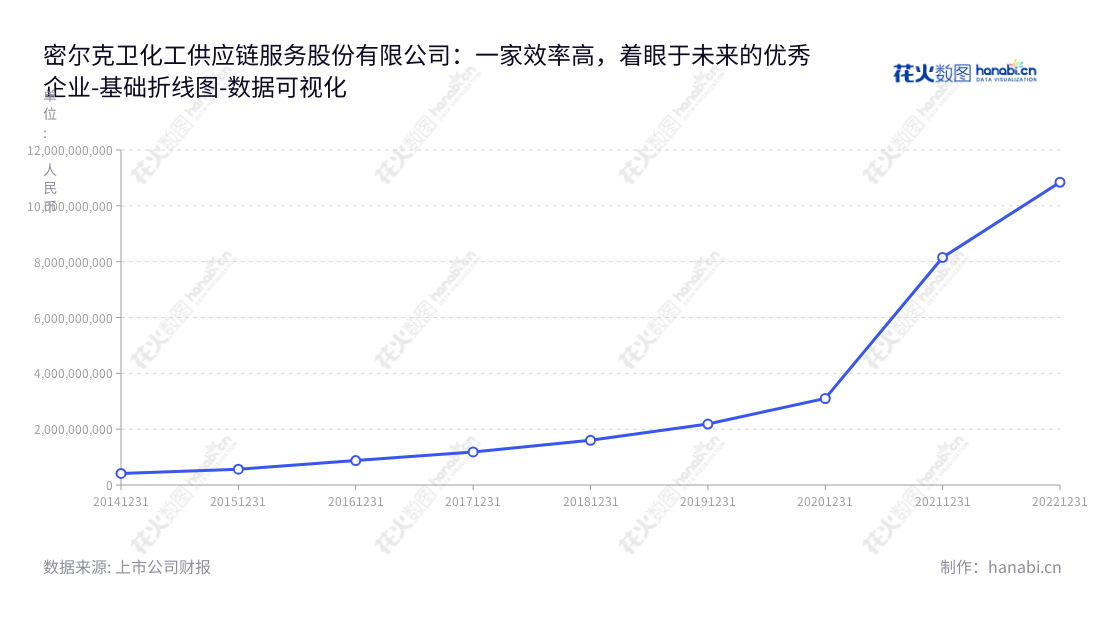1100x620 pixels.
Task: Select the 20211231 data point on the line
Action: (943, 257)
